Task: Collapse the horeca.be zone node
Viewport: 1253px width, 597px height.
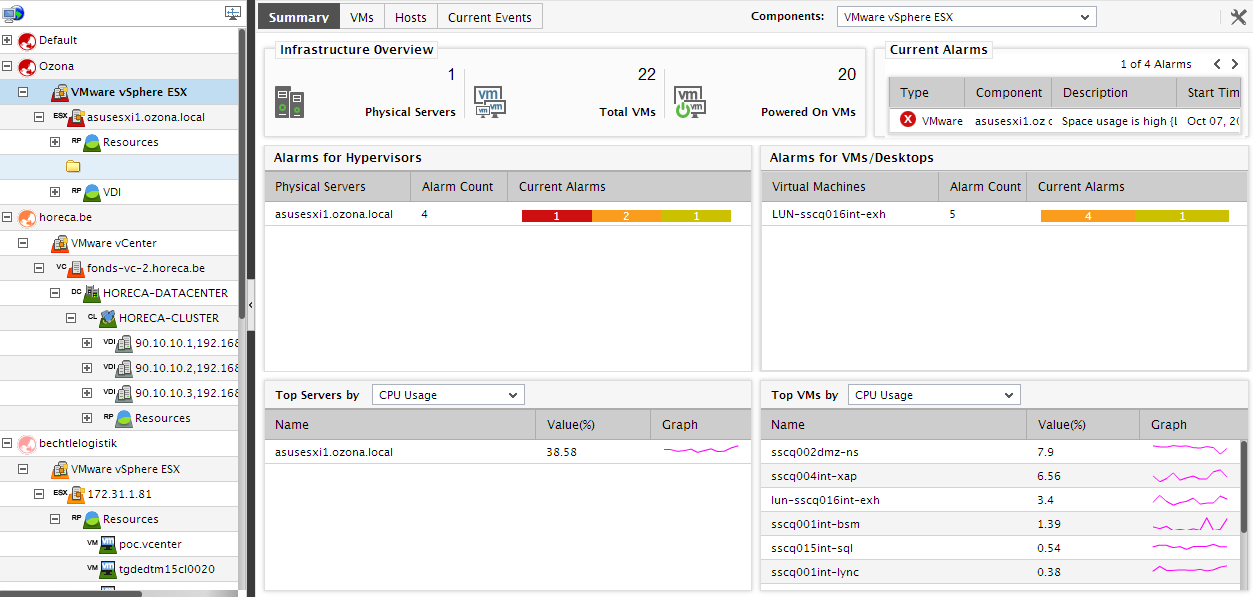Action: coord(7,217)
